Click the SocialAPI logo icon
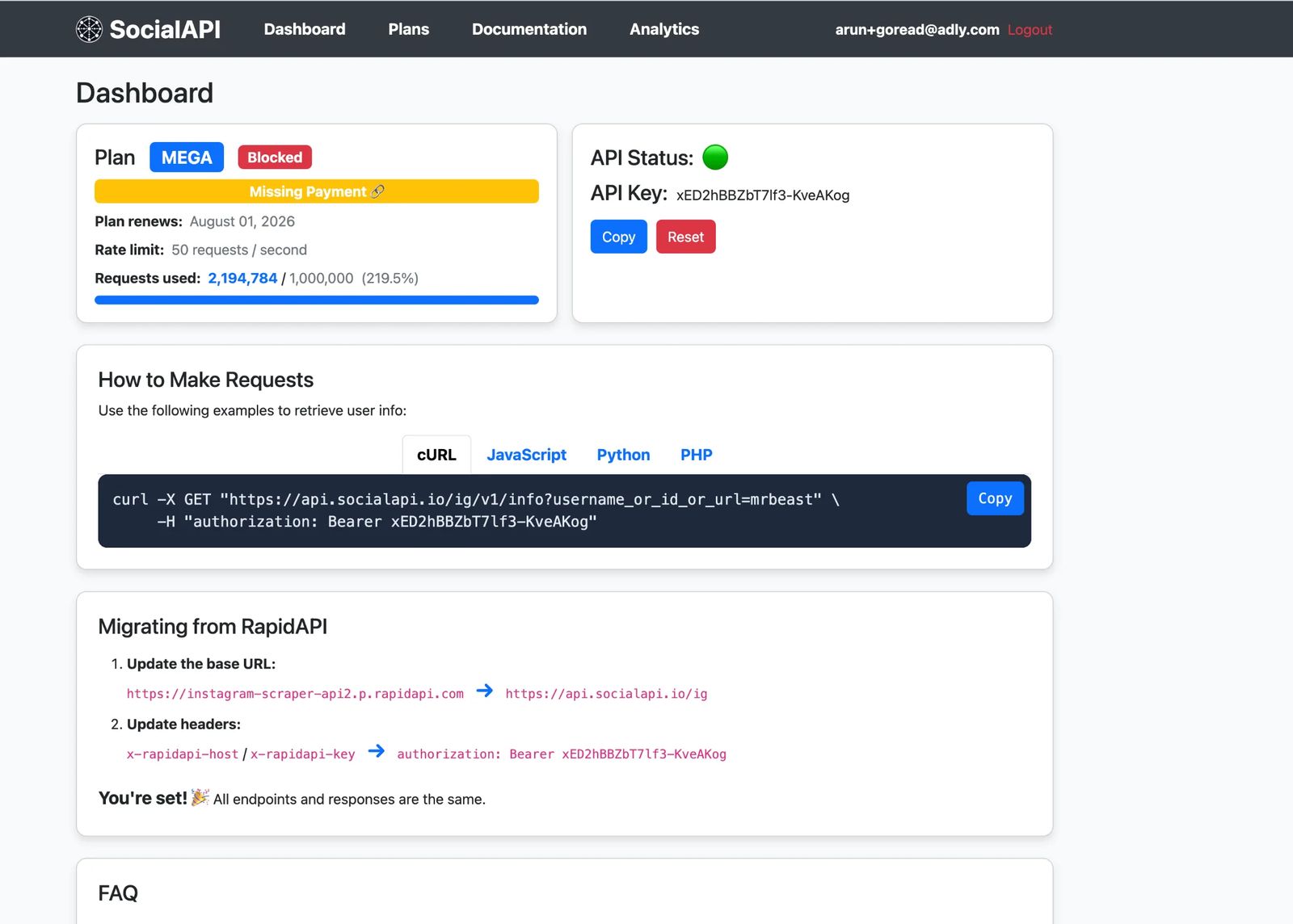Viewport: 1293px width, 924px height. click(89, 29)
